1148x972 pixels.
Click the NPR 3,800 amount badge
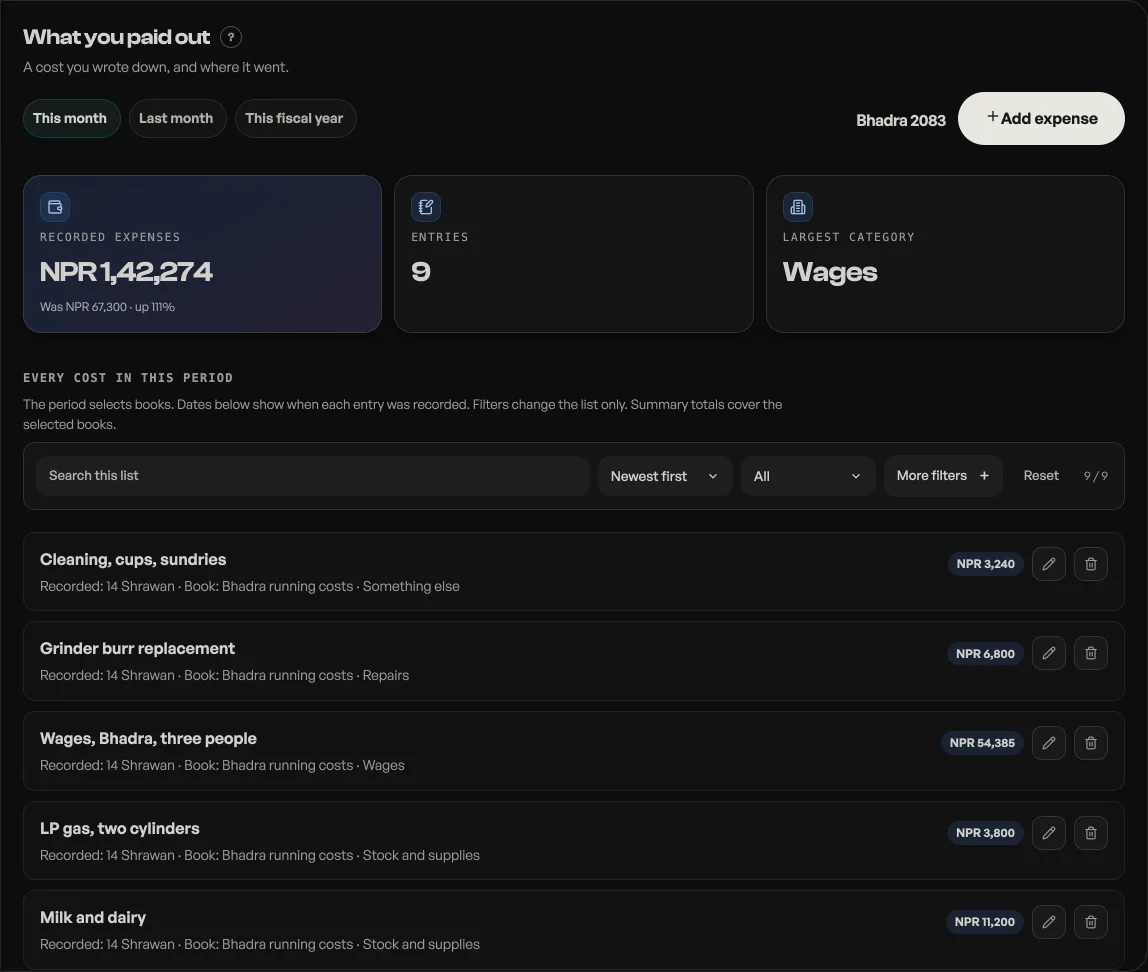tap(985, 833)
